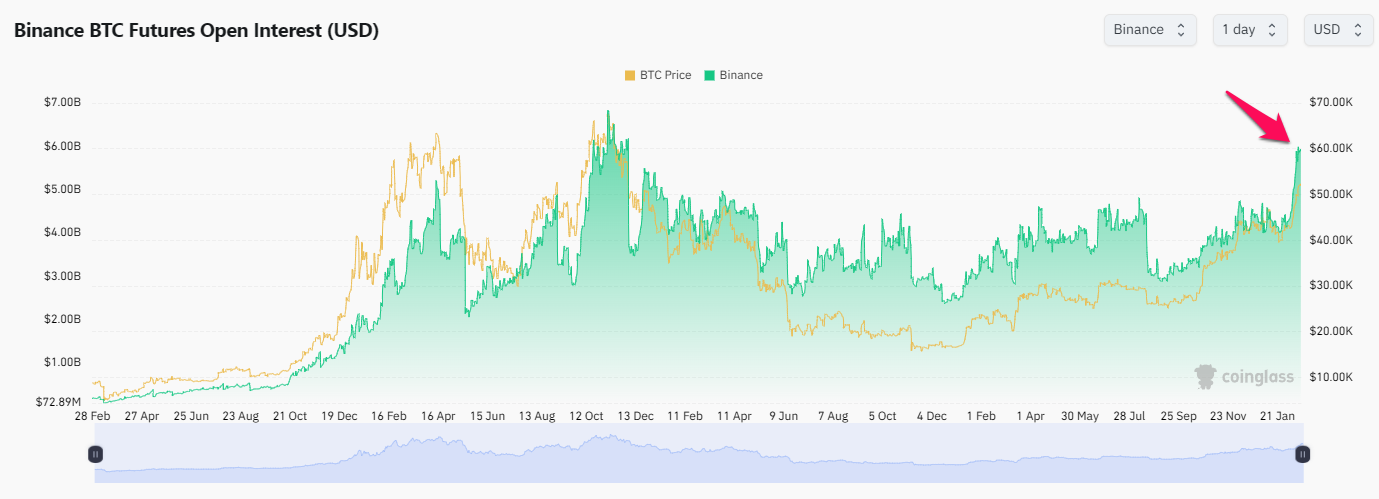The width and height of the screenshot is (1379, 499).
Task: Click the 13 Aug date label
Action: pyautogui.click(x=537, y=415)
